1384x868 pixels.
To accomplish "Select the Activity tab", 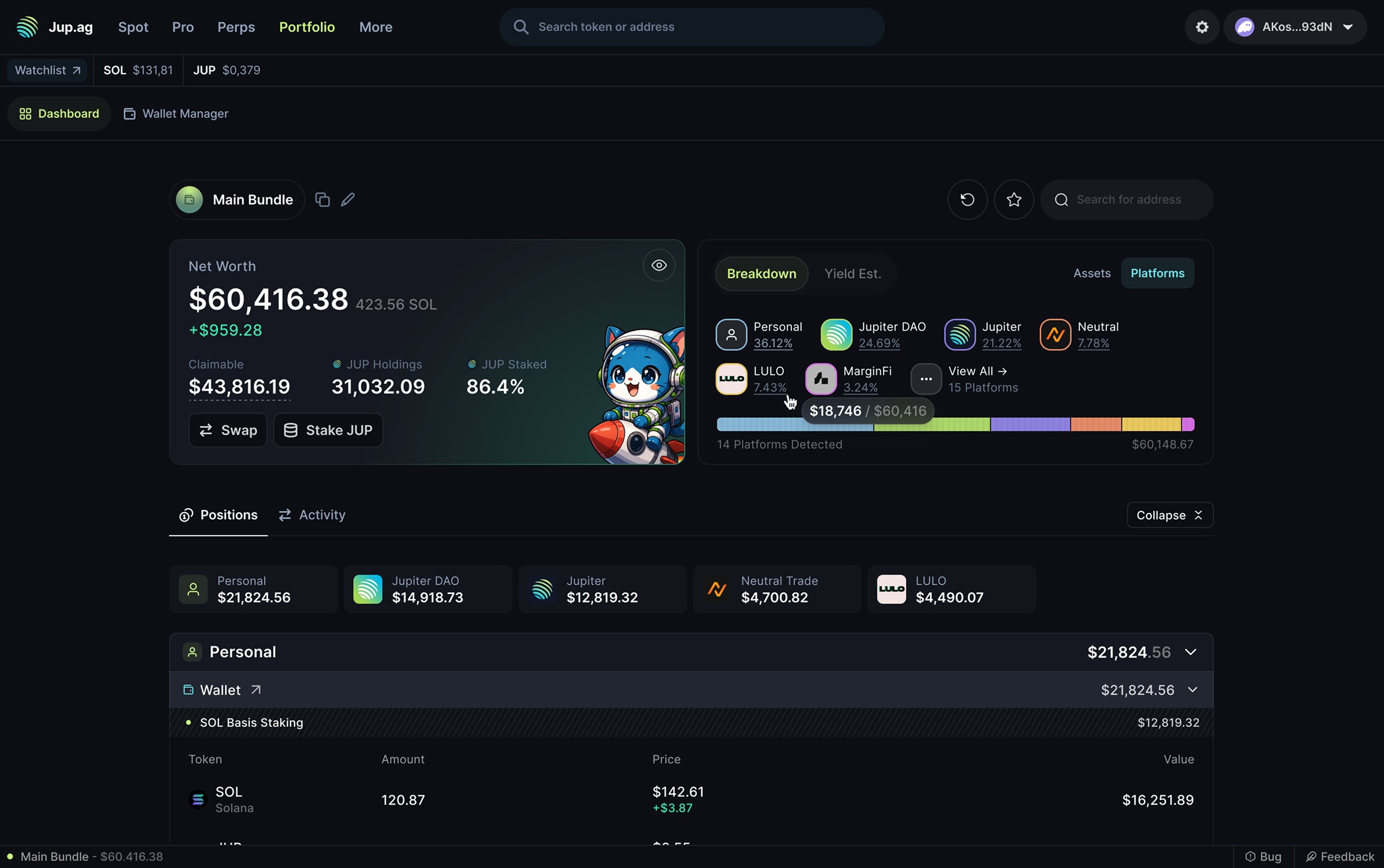I will point(312,515).
